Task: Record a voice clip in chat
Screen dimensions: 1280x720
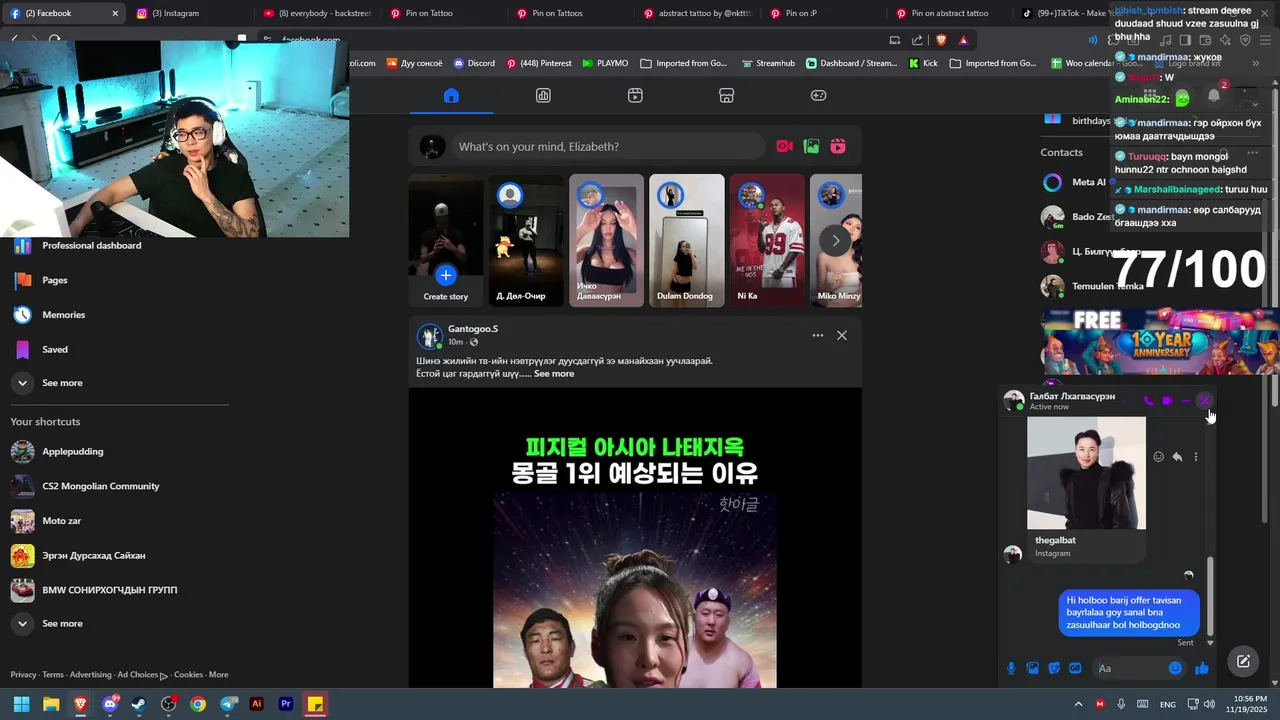Action: coord(1011,668)
